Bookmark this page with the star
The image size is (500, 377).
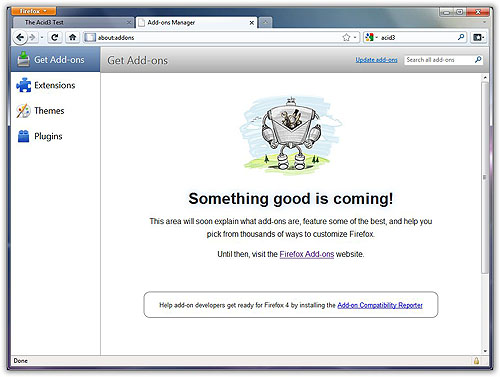point(346,37)
